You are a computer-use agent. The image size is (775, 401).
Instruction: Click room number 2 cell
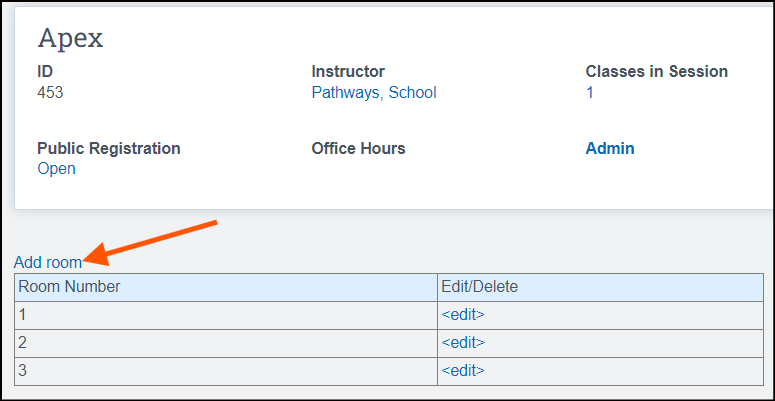(x=226, y=343)
